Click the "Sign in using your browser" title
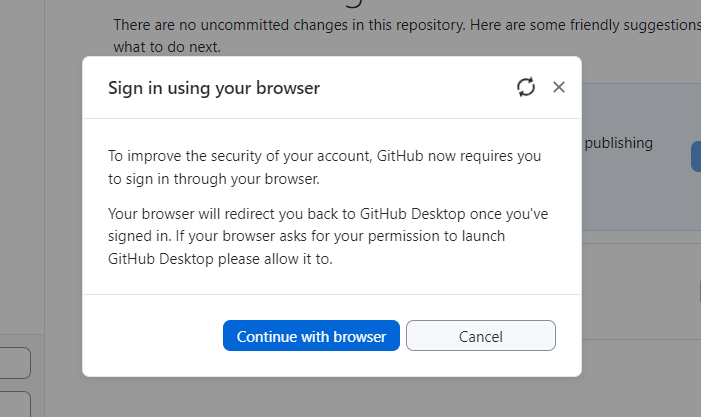The width and height of the screenshot is (701, 417). point(214,88)
